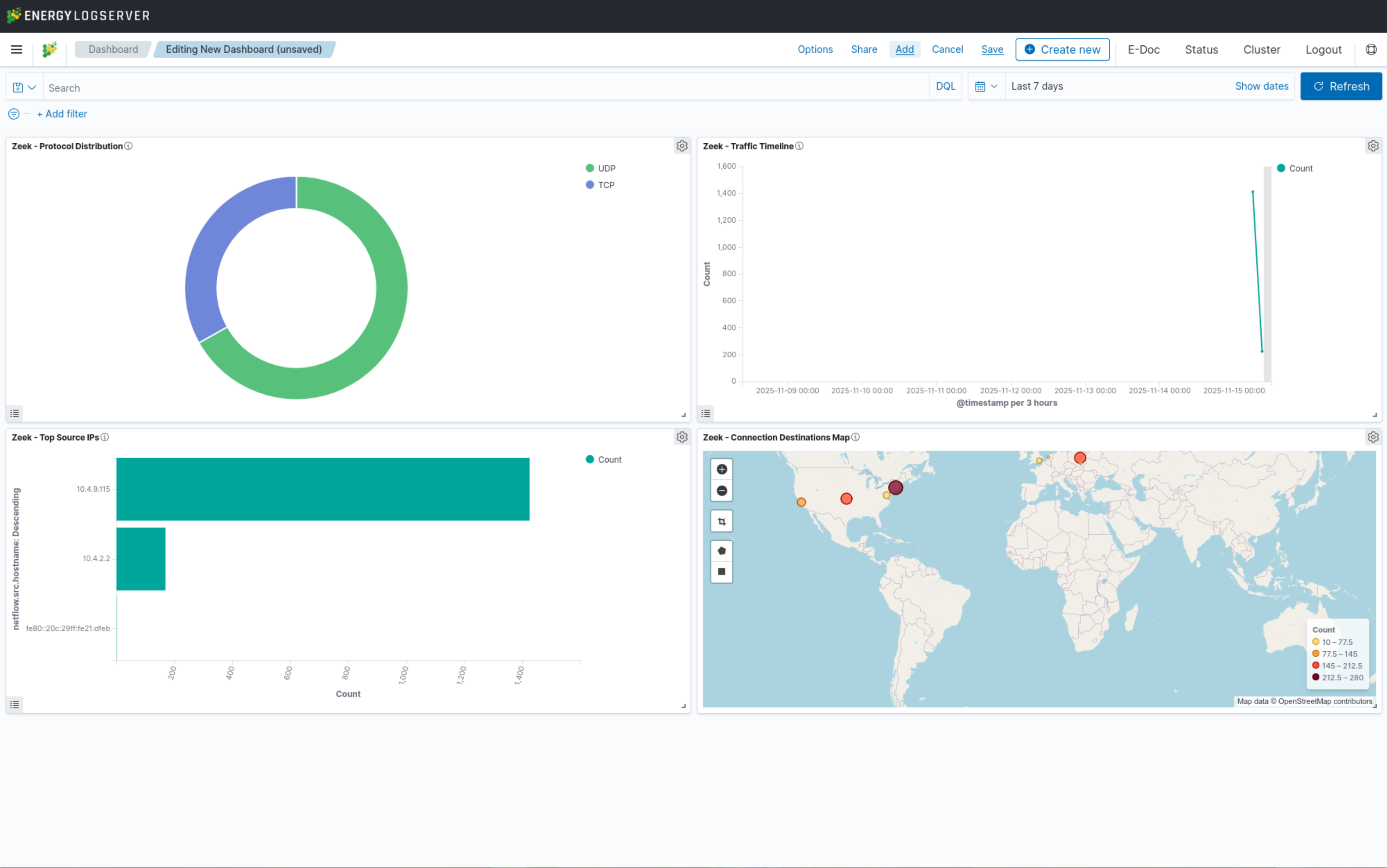Click the TCP legend color dot
1387x868 pixels.
(x=590, y=185)
